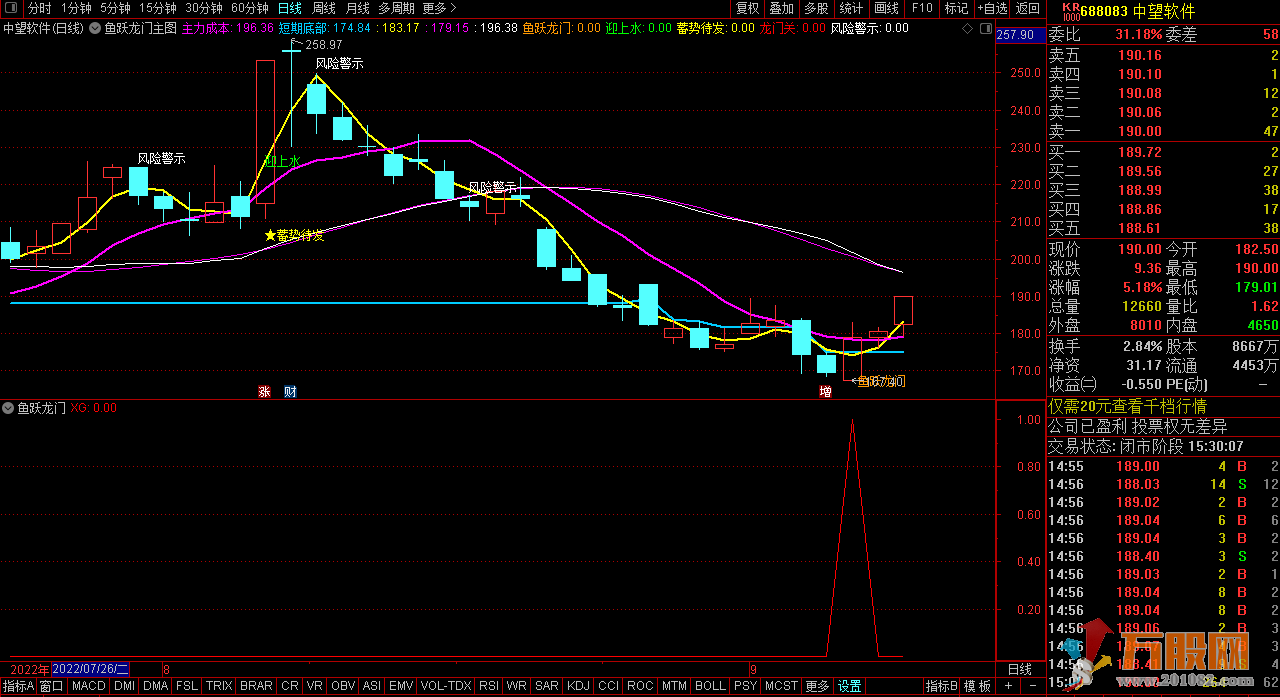The height and width of the screenshot is (697, 1280).
Task: Click the 涨 marker below the candlestick chart
Action: pos(265,391)
